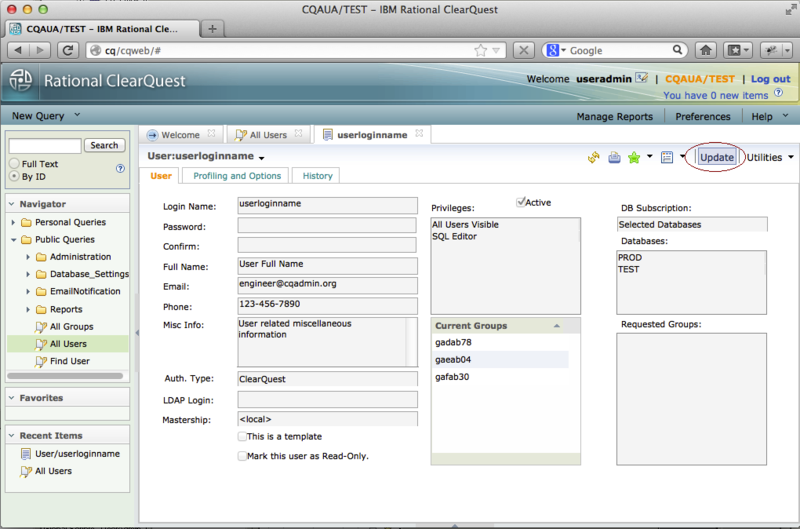This screenshot has height=529, width=800.
Task: Select the PROD database entry
Action: [630, 257]
